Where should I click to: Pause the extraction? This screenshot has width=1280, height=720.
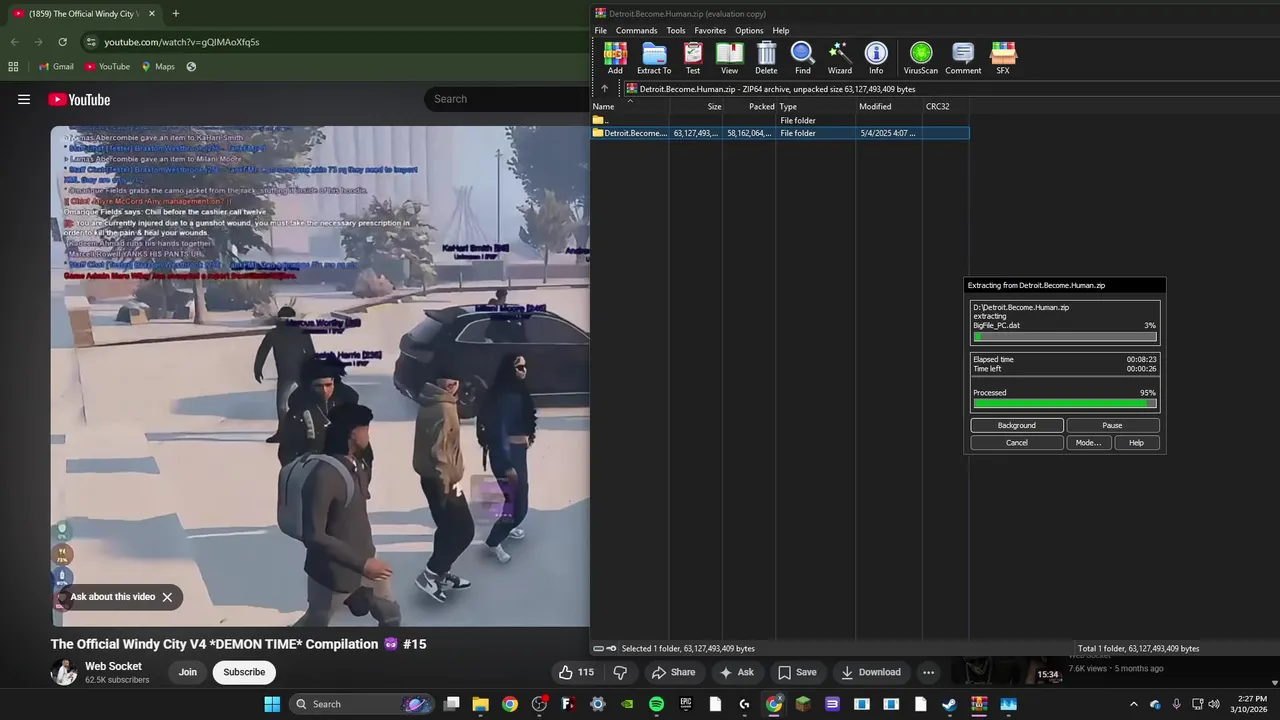pyautogui.click(x=1112, y=425)
